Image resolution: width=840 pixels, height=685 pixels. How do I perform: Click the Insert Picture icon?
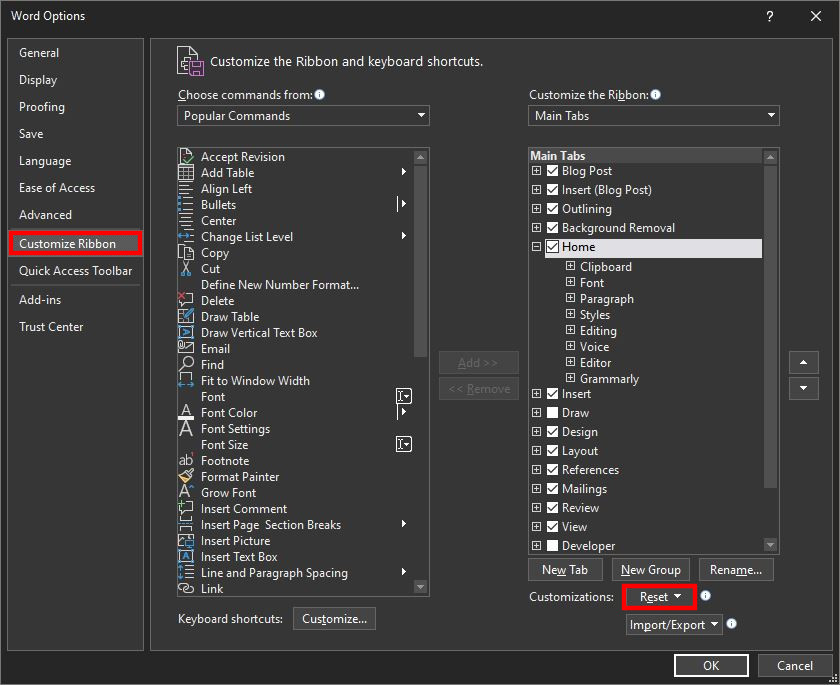tap(186, 540)
